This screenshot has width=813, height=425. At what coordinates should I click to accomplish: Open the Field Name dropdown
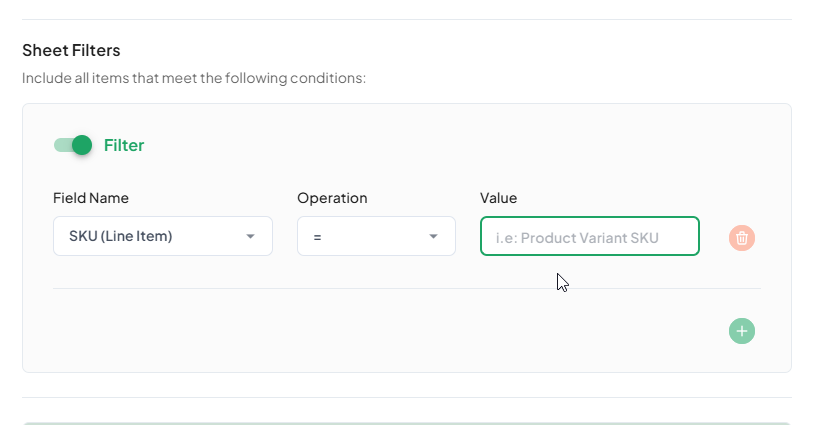click(162, 236)
